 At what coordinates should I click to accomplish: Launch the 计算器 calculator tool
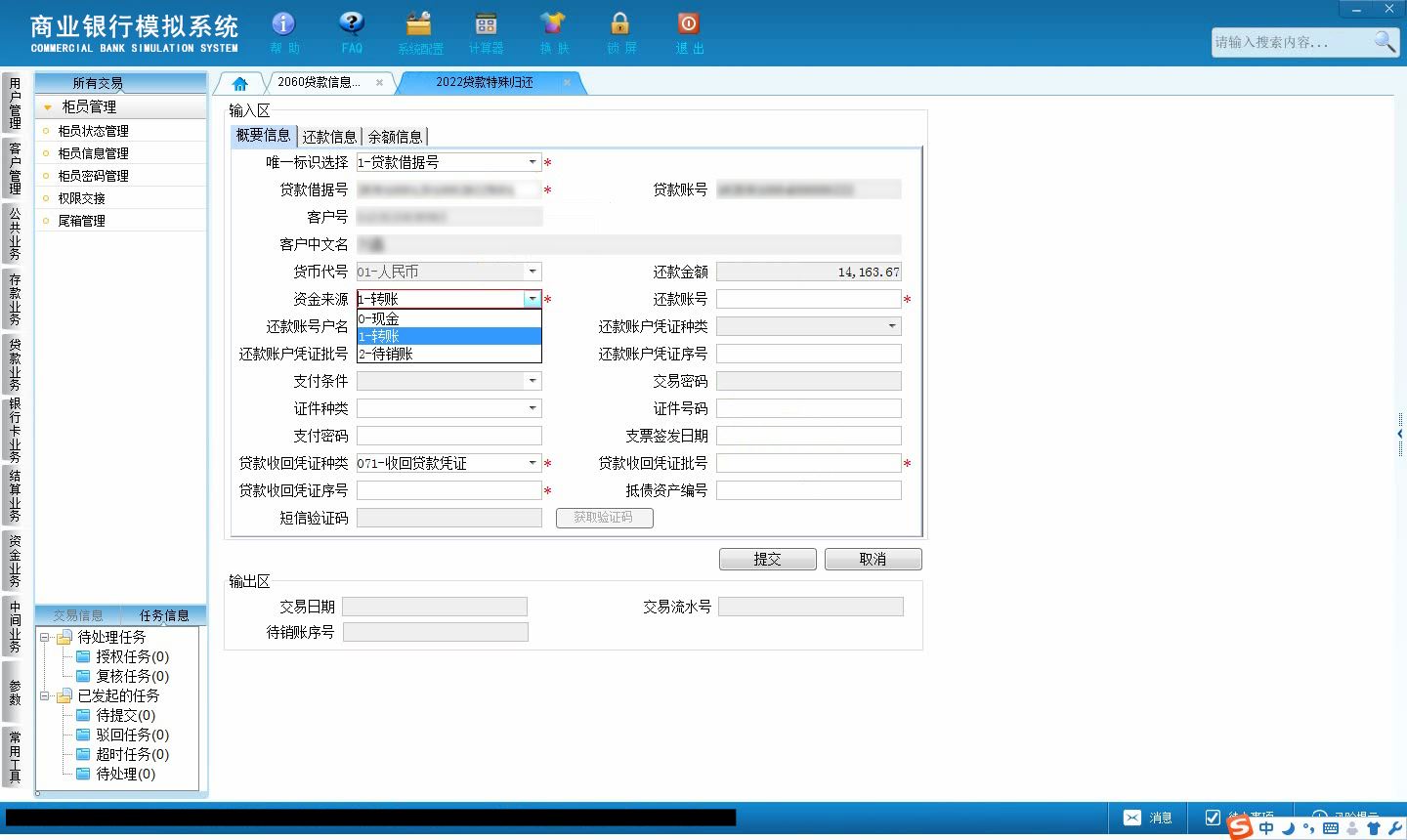click(x=486, y=23)
